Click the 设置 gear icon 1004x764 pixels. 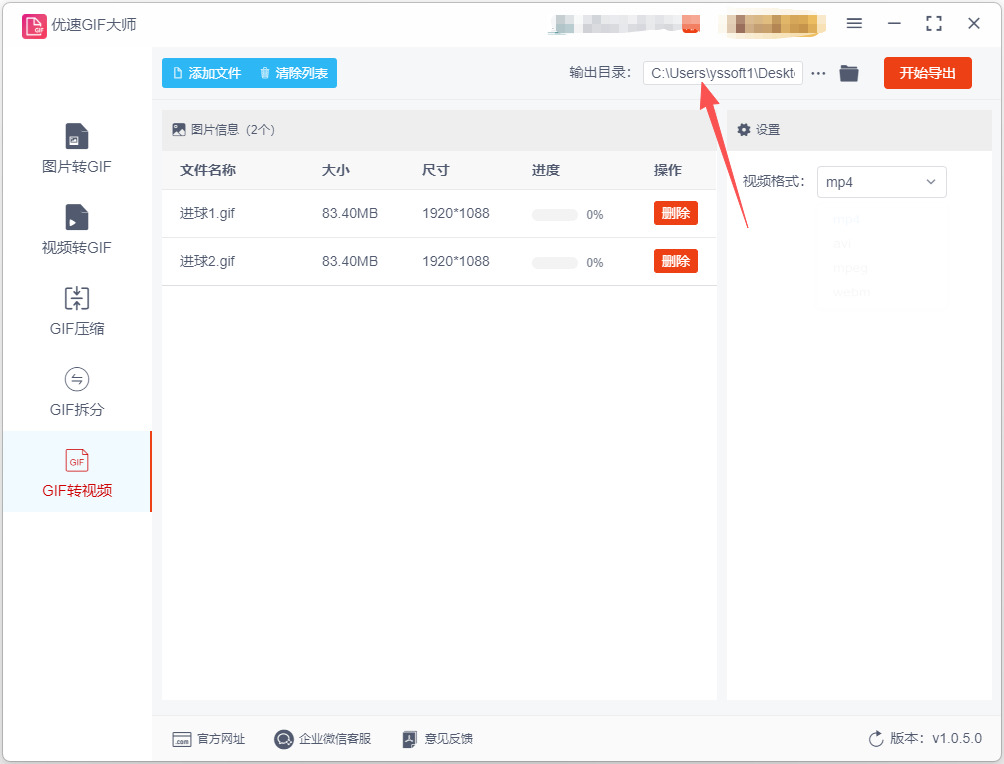tap(743, 130)
